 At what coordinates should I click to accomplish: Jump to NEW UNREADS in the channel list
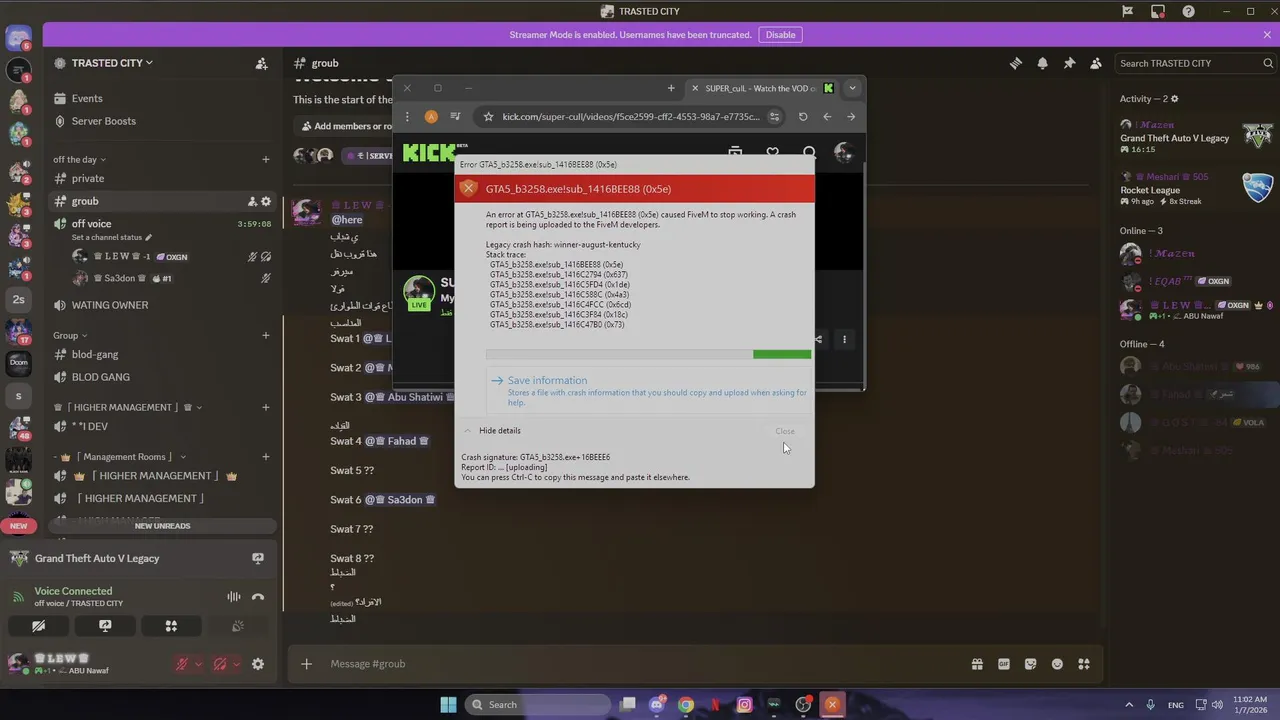point(162,526)
